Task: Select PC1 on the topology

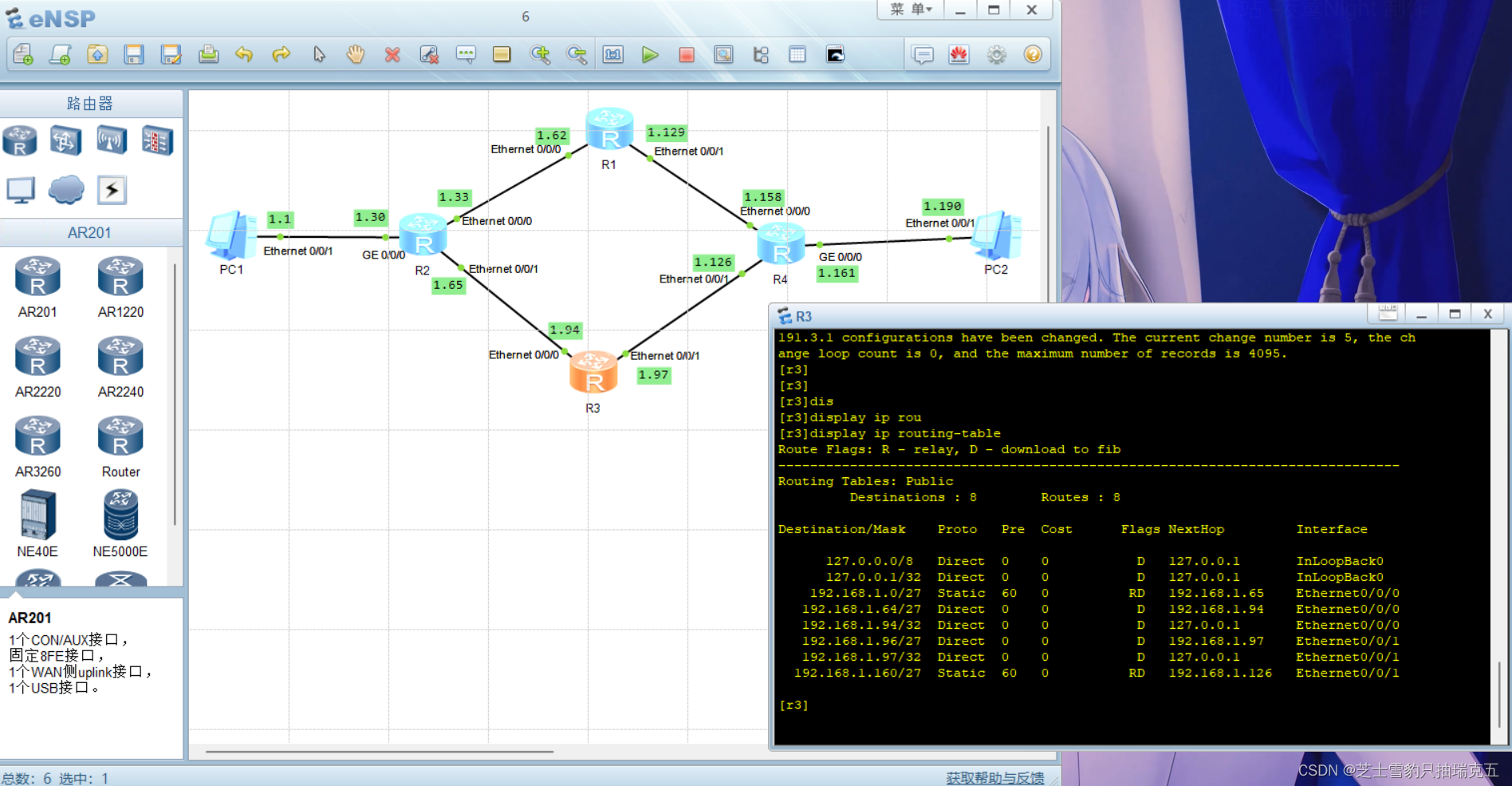Action: [x=231, y=235]
